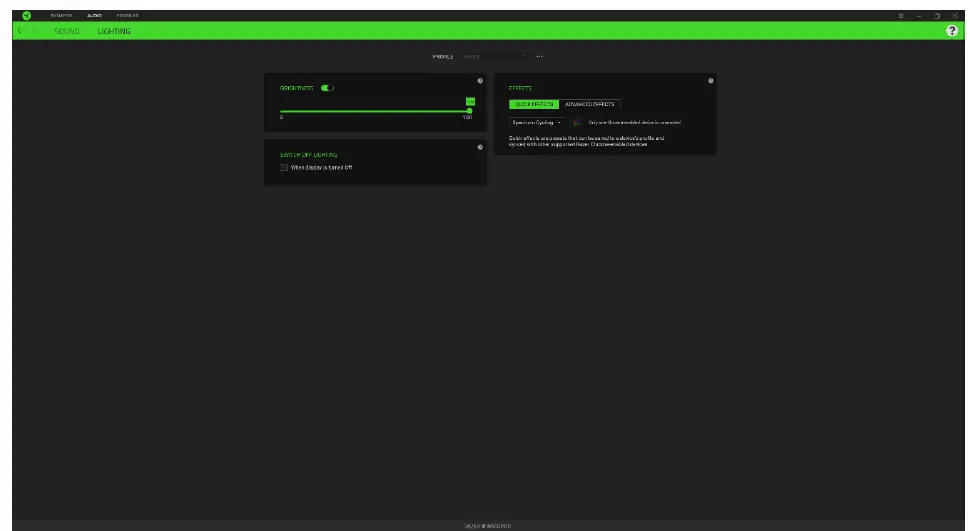
Task: Show help for the Effects panel
Action: click(711, 80)
